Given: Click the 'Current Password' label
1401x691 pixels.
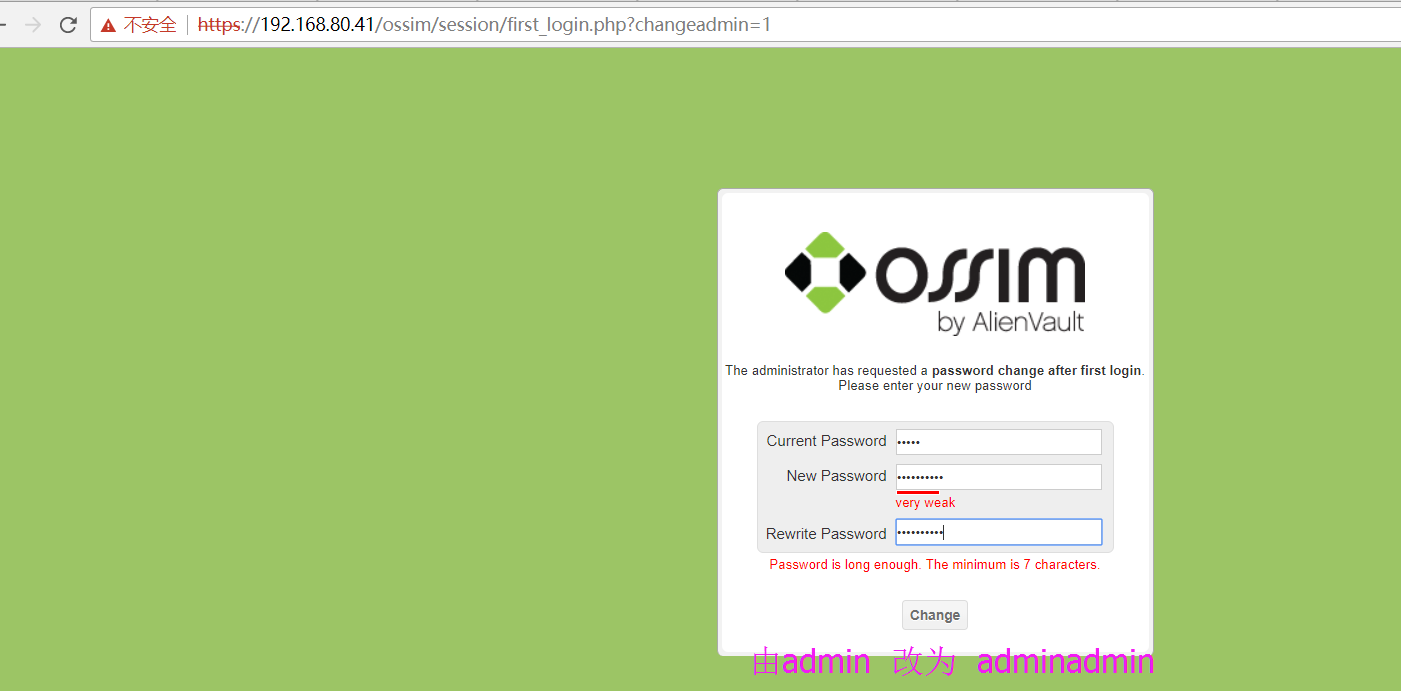Looking at the screenshot, I should 826,441.
